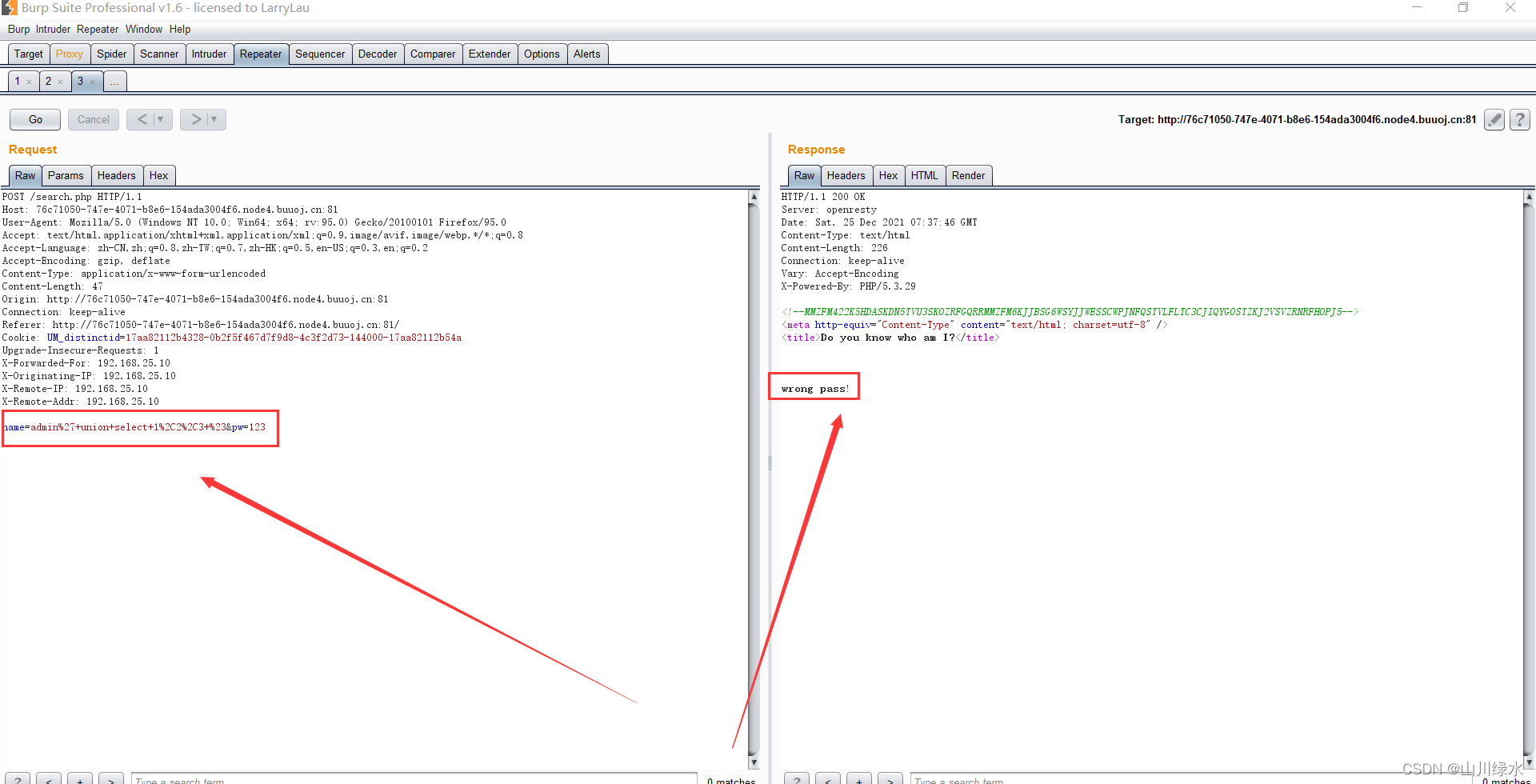Focus the response search term field
The height and width of the screenshot is (784, 1536).
click(1192, 780)
